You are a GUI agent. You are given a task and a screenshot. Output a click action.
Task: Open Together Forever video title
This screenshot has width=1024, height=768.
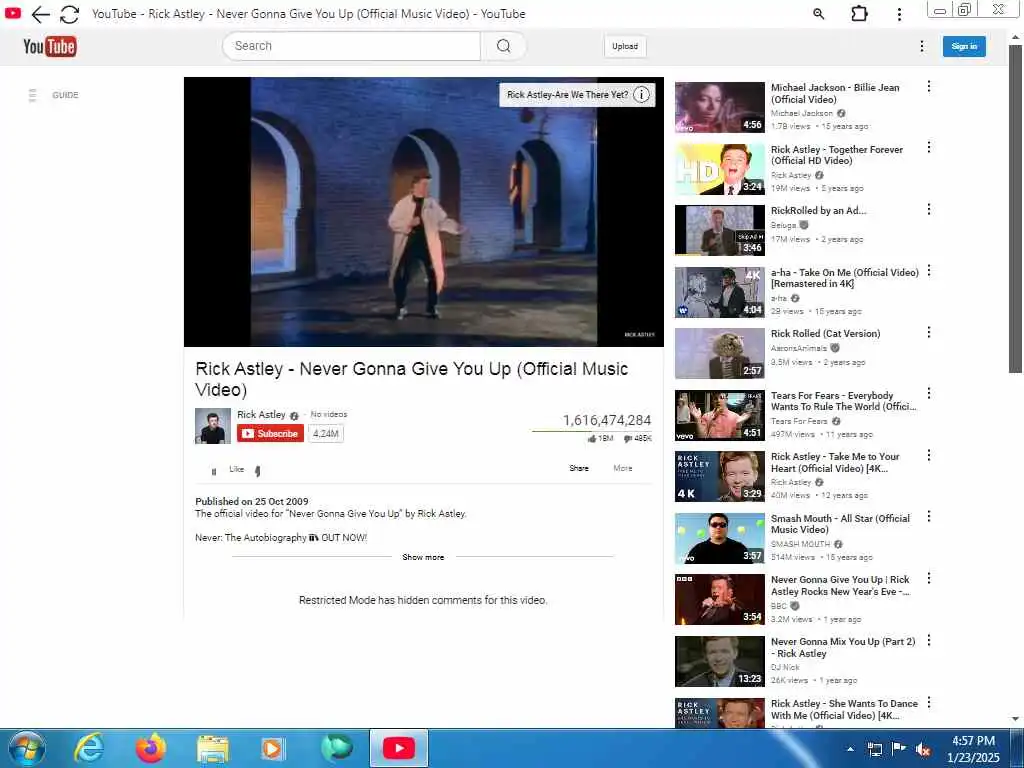click(x=837, y=155)
